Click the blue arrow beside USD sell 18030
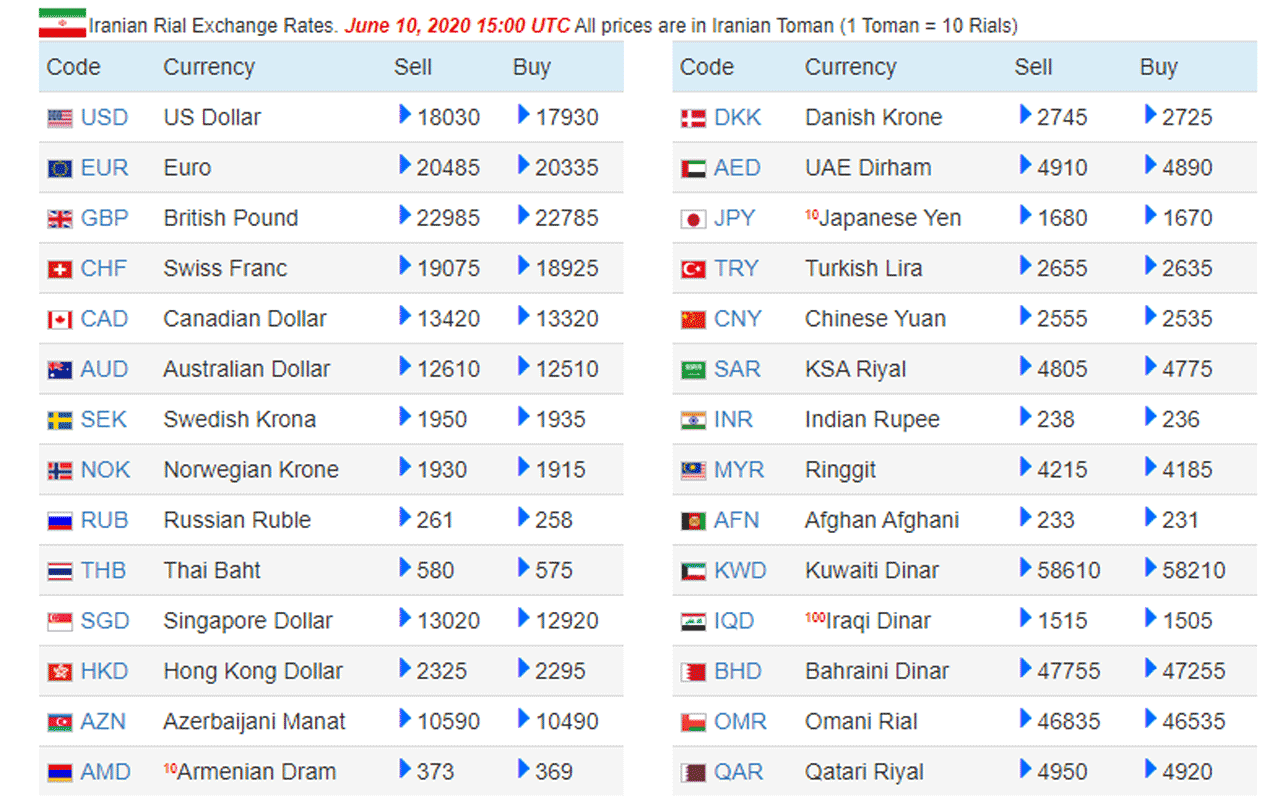 tap(405, 115)
